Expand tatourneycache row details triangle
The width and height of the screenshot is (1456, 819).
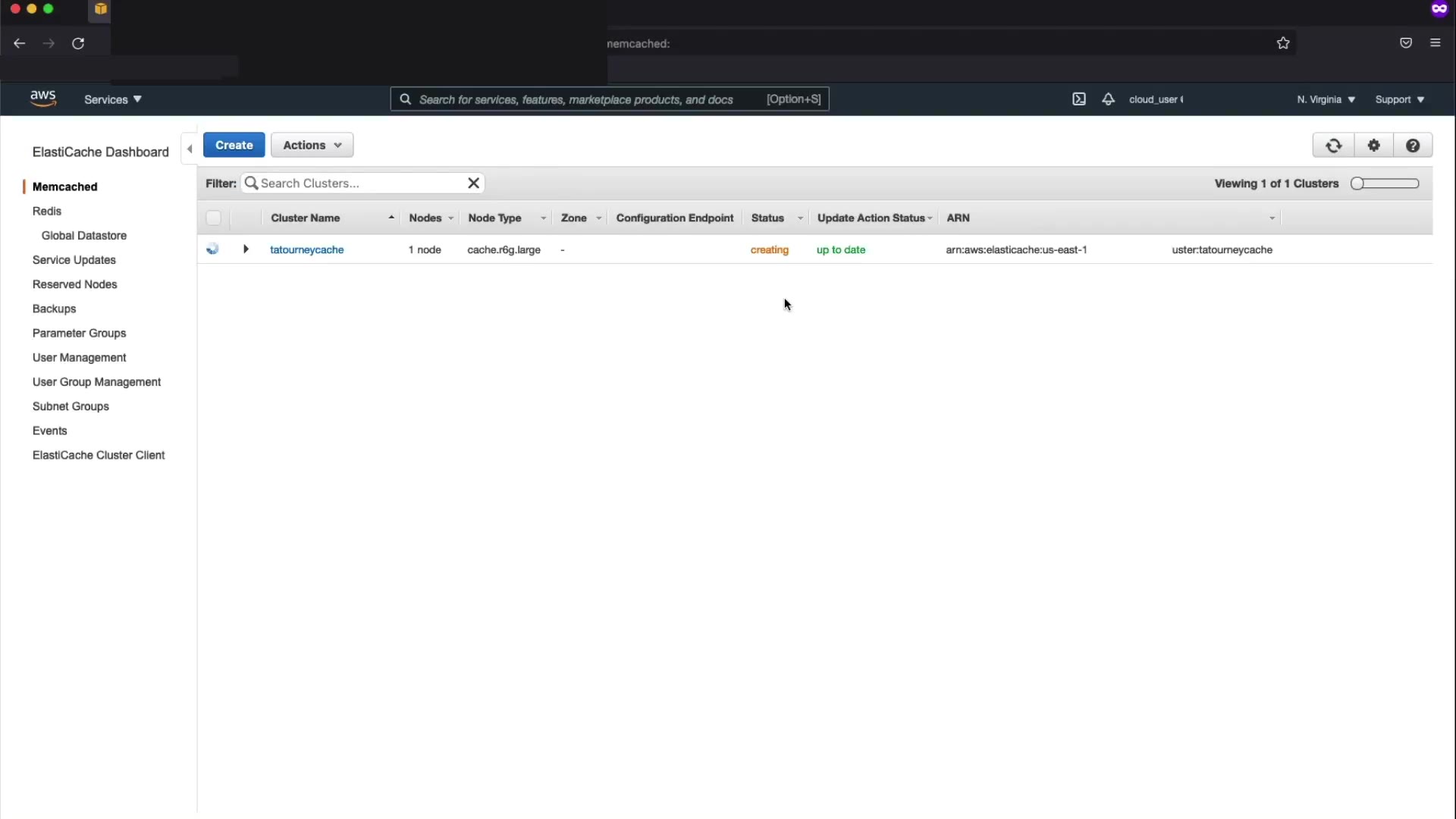(246, 249)
